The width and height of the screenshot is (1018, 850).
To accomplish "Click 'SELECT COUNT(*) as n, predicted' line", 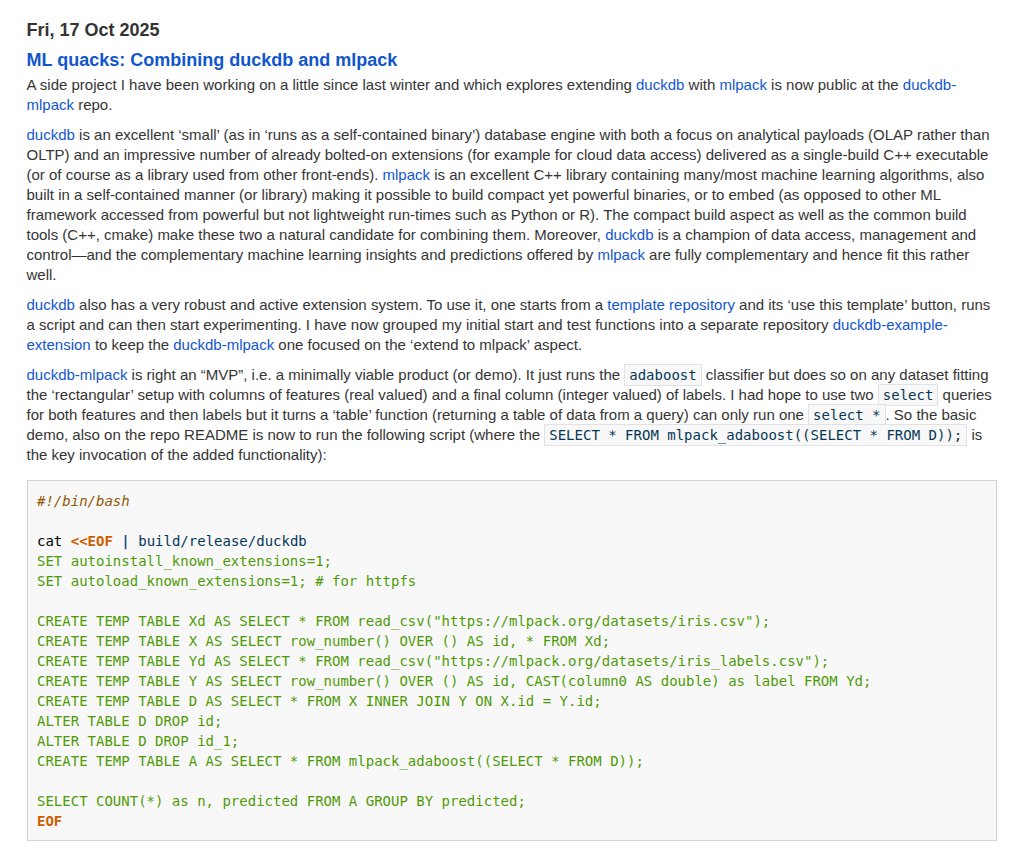I will click(x=280, y=801).
